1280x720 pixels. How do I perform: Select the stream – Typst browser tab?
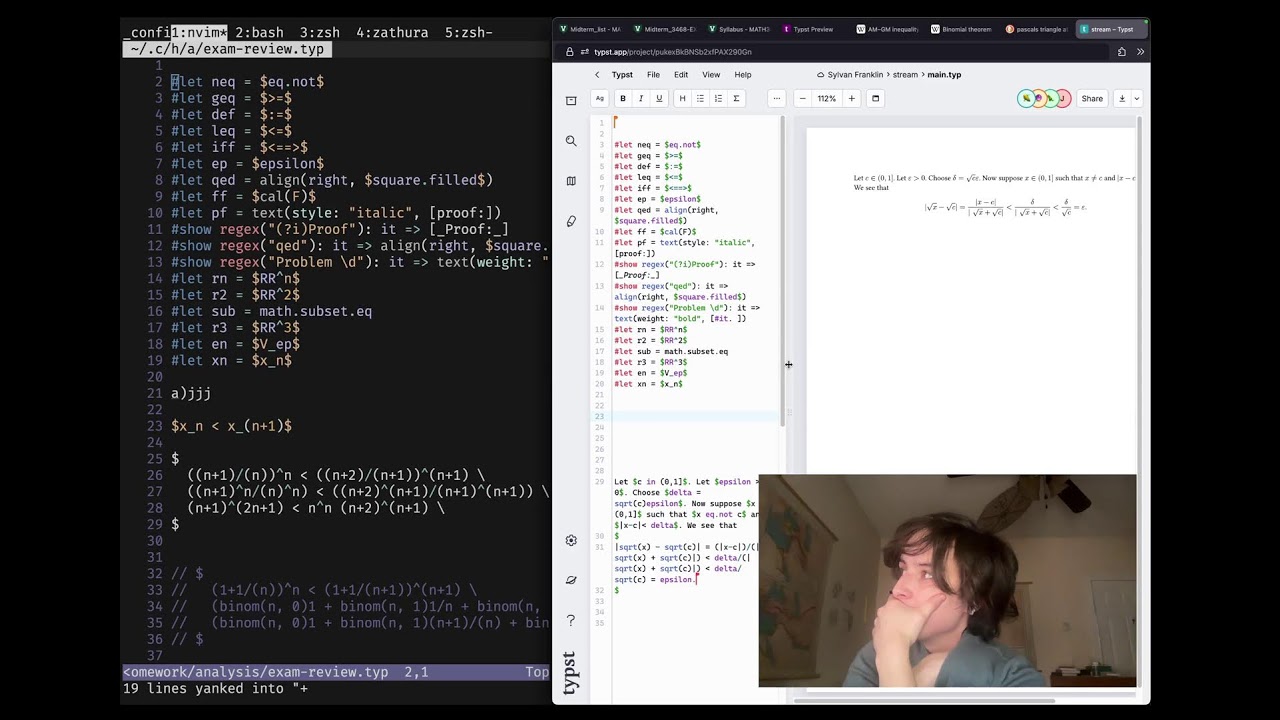[1112, 29]
